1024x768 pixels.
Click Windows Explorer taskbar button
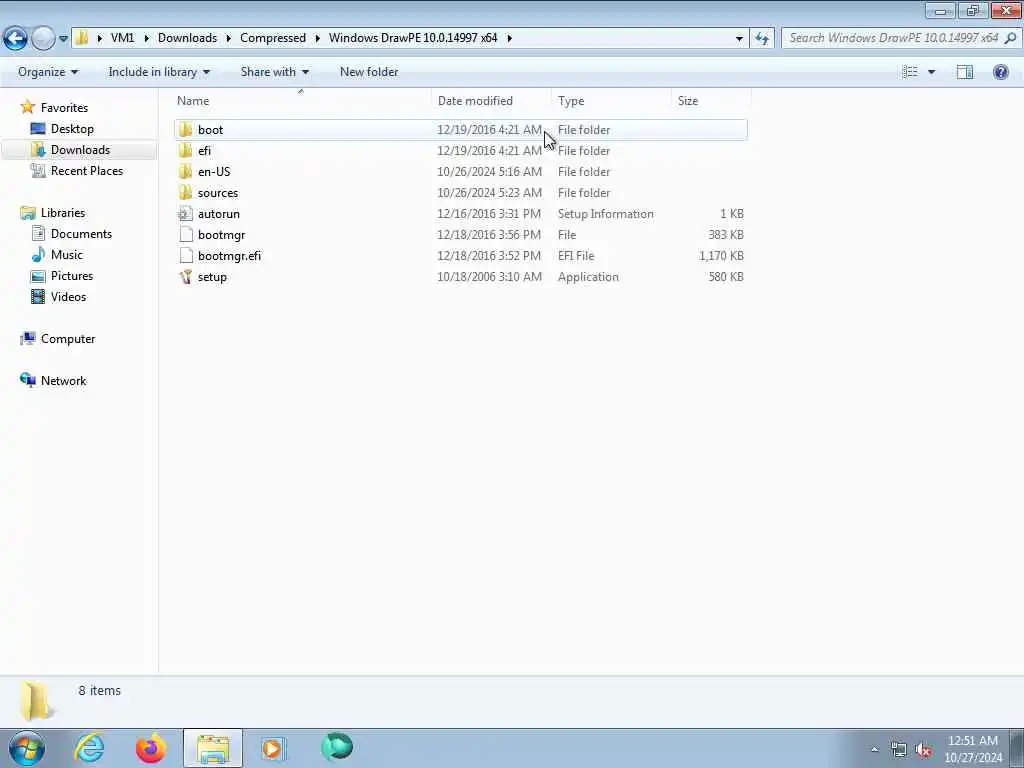point(213,748)
